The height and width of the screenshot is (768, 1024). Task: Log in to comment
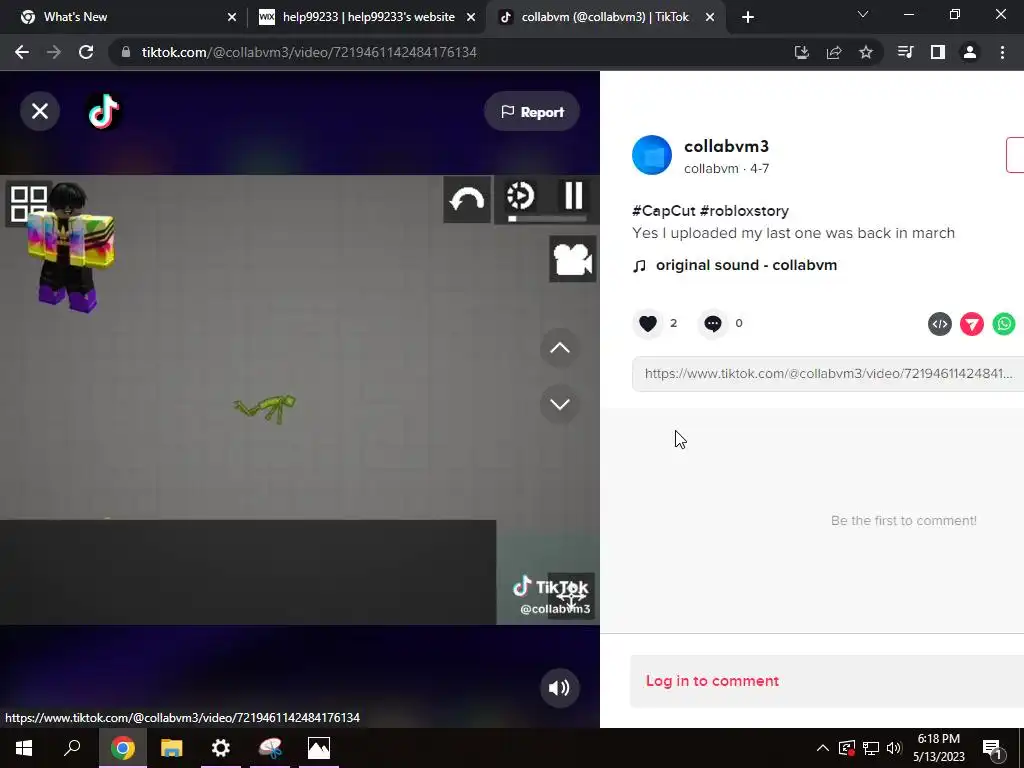pos(712,681)
